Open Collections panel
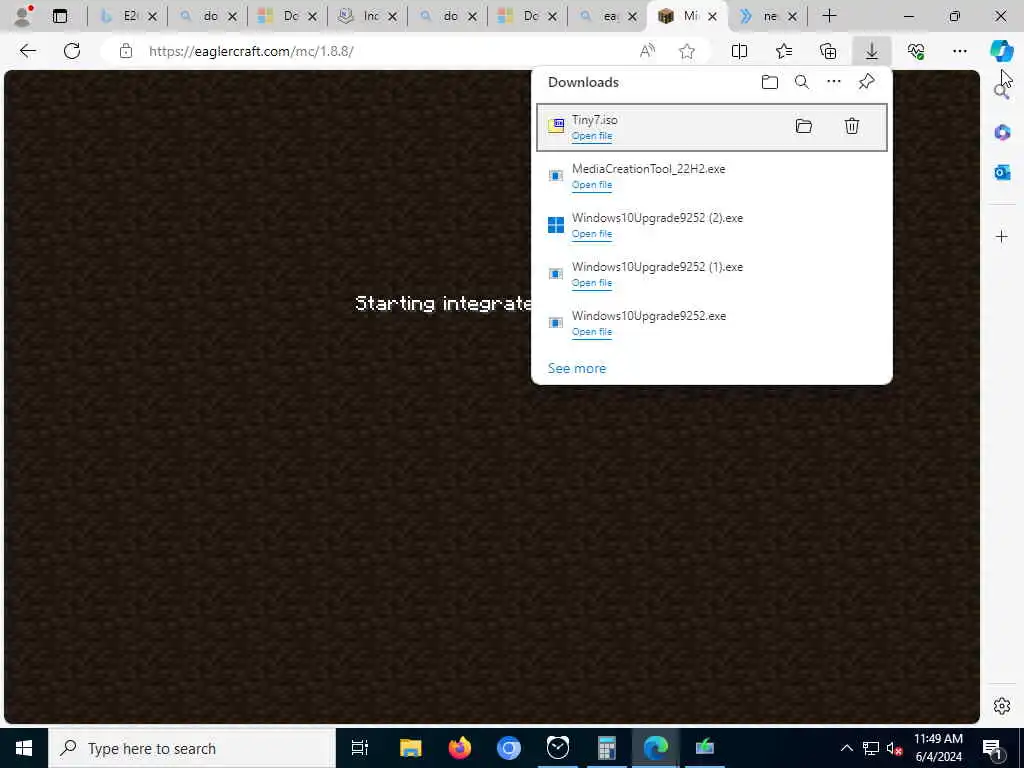The height and width of the screenshot is (768, 1024). click(827, 51)
